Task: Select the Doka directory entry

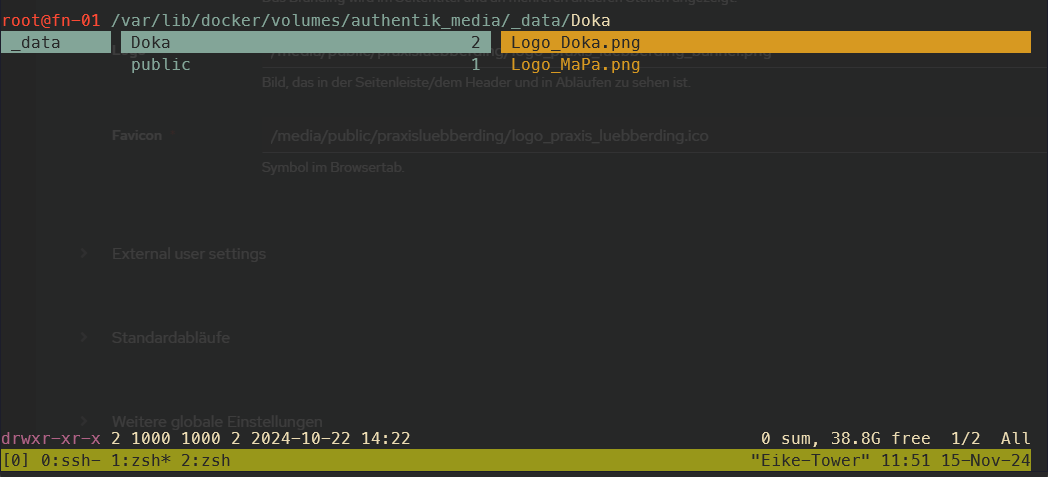Action: pyautogui.click(x=151, y=42)
